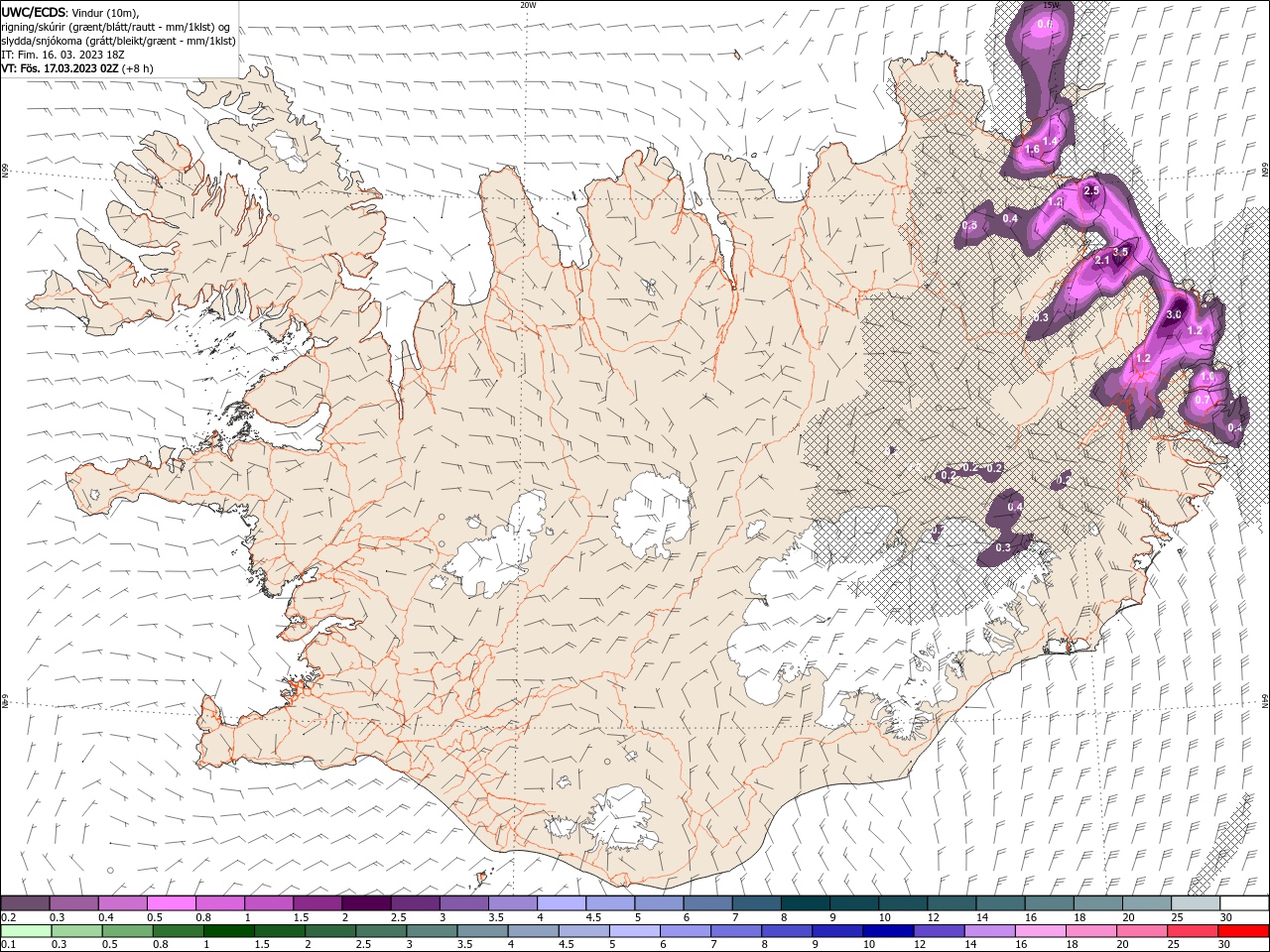Image resolution: width=1270 pixels, height=952 pixels.
Task: Select the dark navy swatch between 10 and 12, lower legend
Action: [x=887, y=931]
